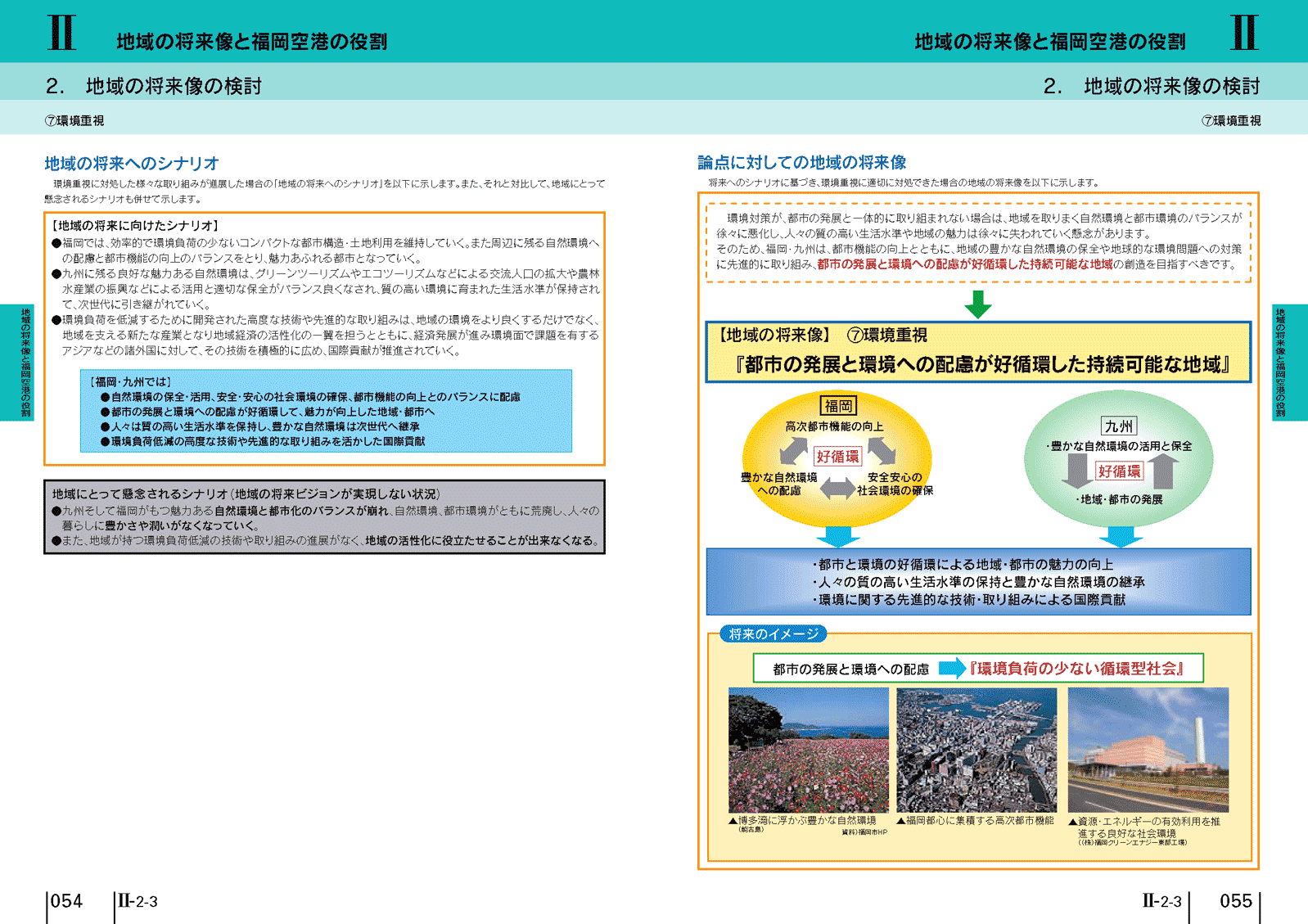Click the 九州 boxed label in green ellipse

1119,426
